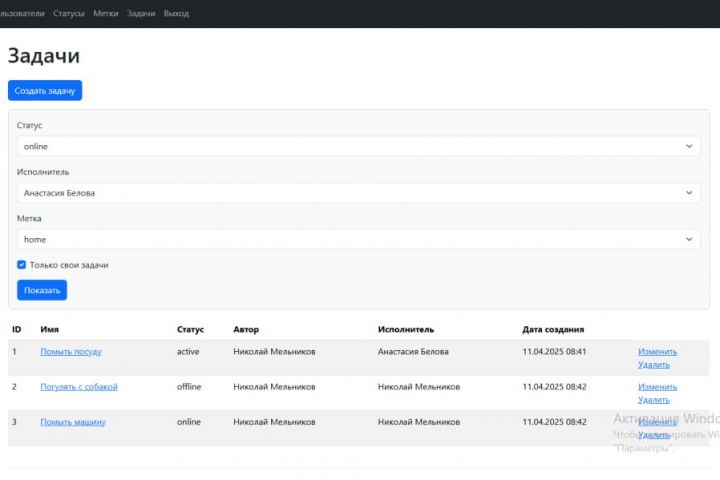Click Изменить for task 'Помыть машину'
This screenshot has width=720, height=480.
(658, 422)
